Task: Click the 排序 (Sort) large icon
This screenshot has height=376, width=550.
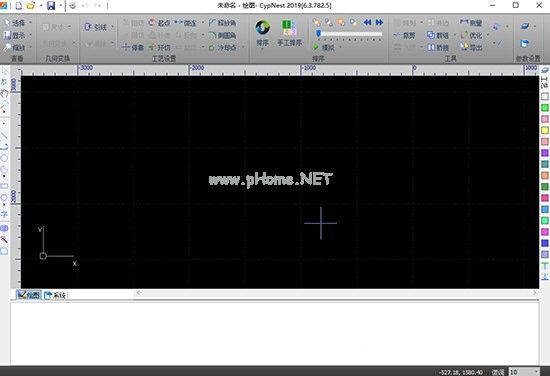Action: (262, 33)
